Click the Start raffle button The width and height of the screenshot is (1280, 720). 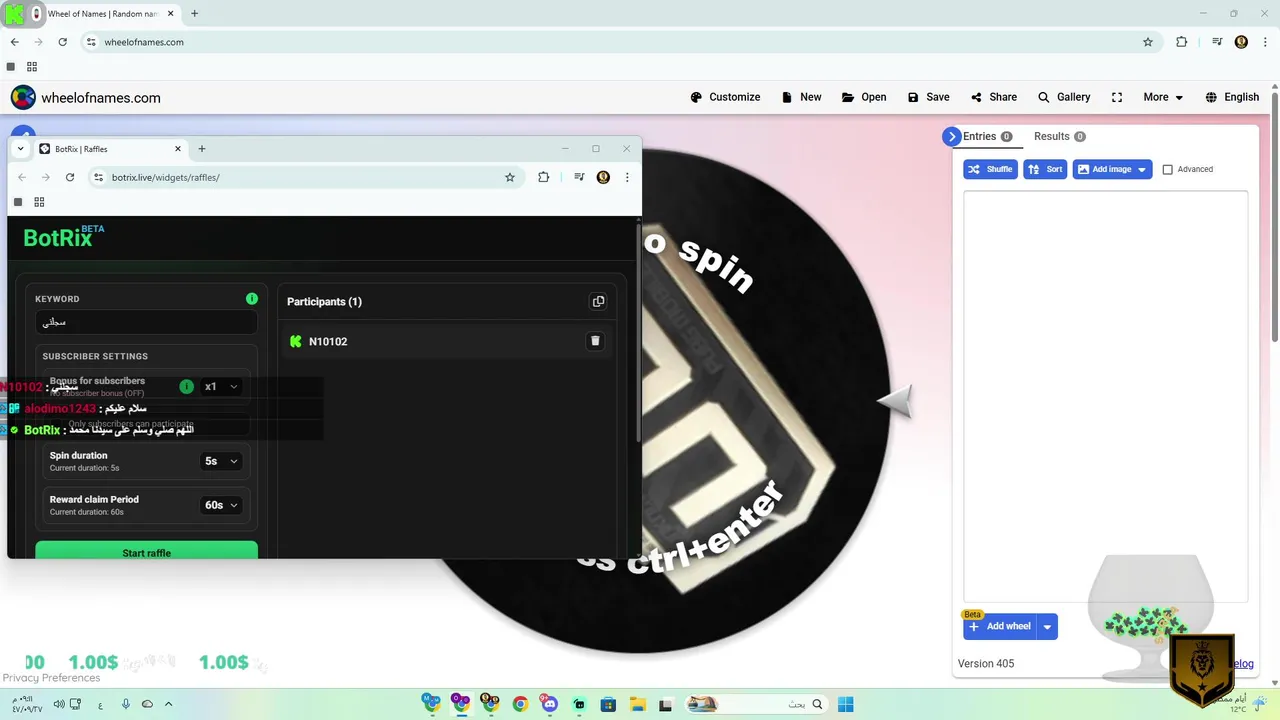pyautogui.click(x=146, y=552)
